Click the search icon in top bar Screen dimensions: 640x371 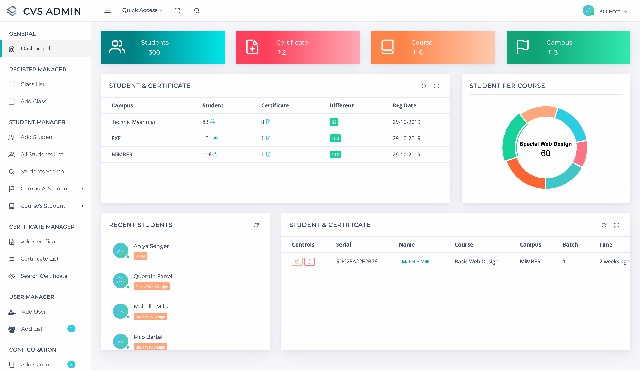(197, 11)
